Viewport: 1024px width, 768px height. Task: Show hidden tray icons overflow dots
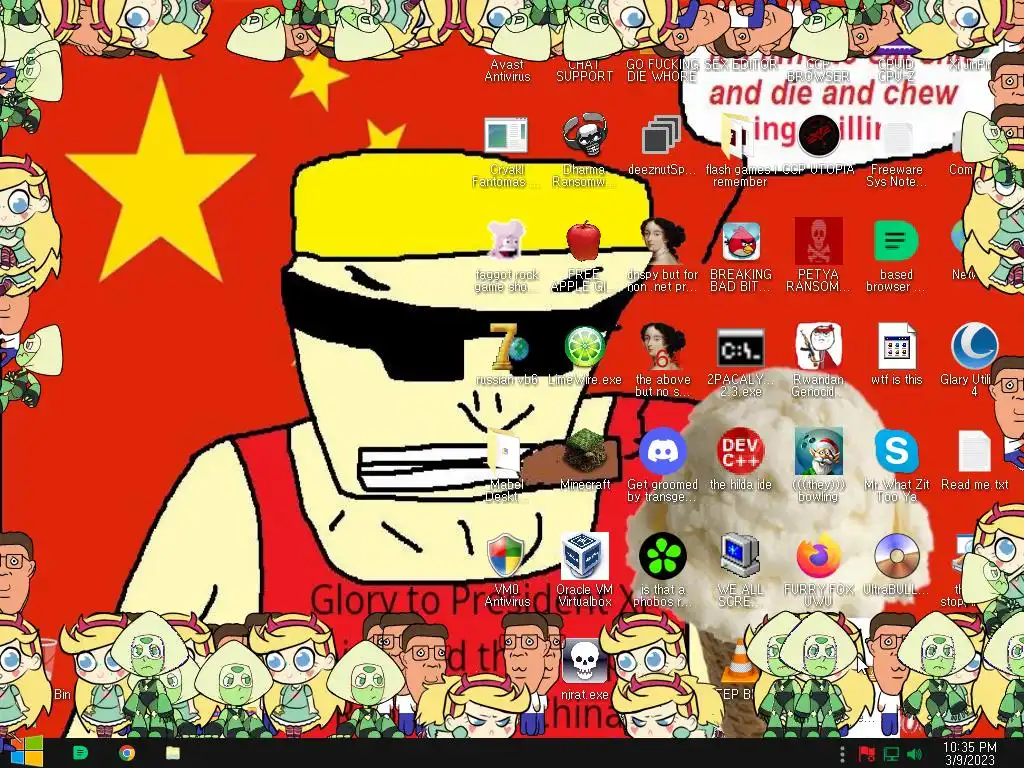coord(842,754)
